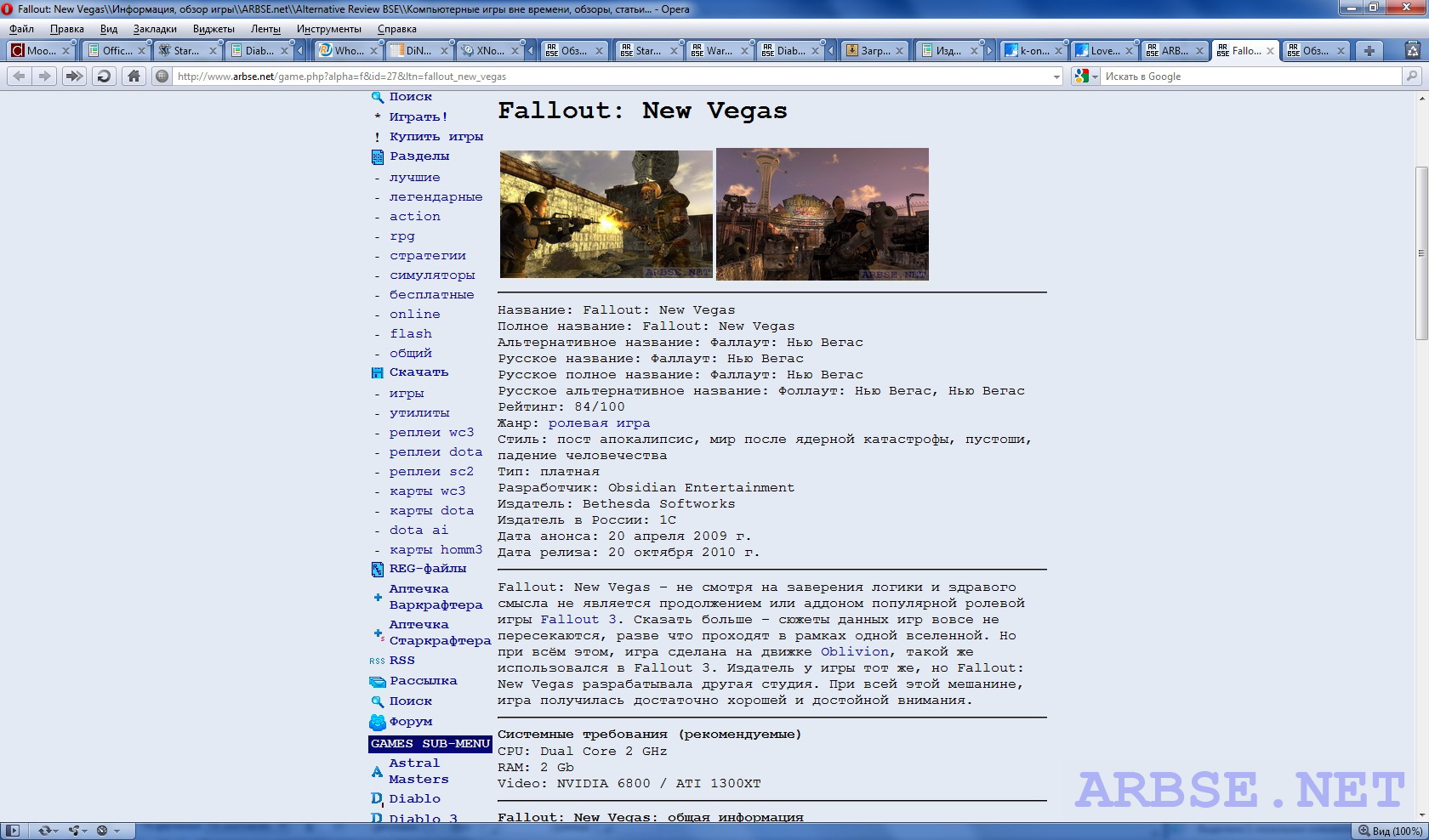Open the Opera Turbo dropdown arrow
Screen dimensions: 1429x840
117,831
